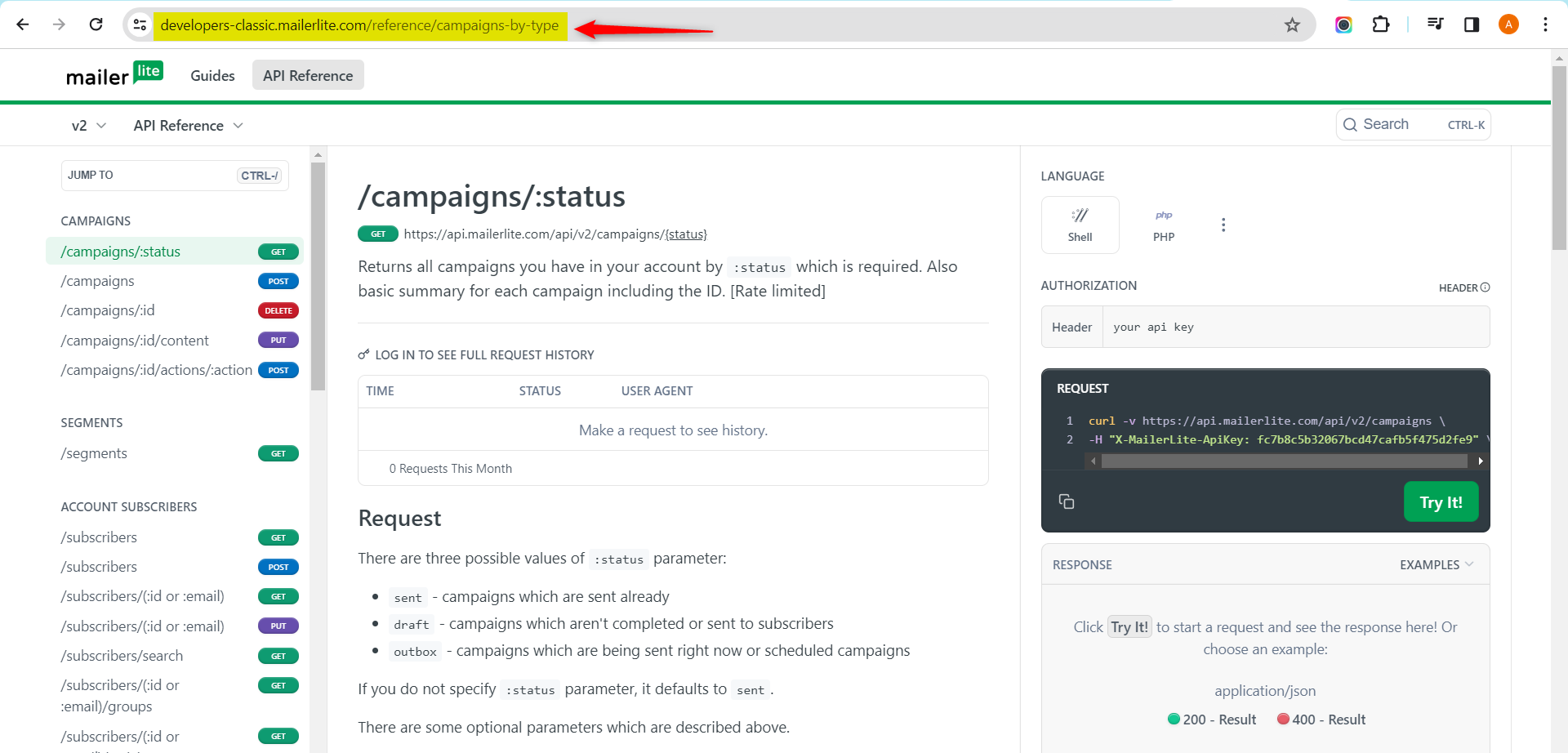1568x753 pixels.
Task: Click the search magnifier icon
Action: pyautogui.click(x=1350, y=125)
